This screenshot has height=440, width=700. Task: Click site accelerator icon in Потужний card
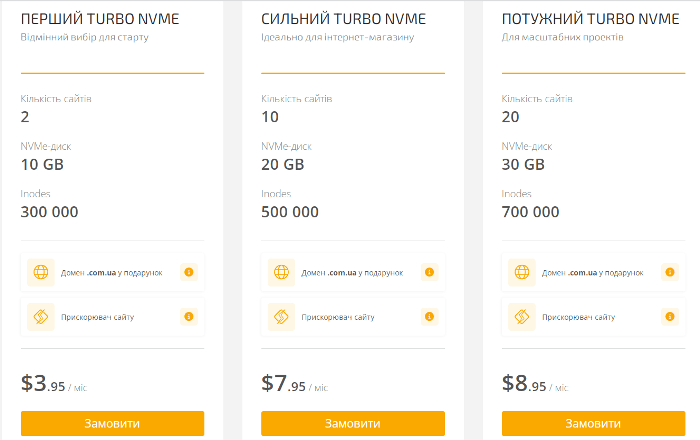(x=522, y=317)
